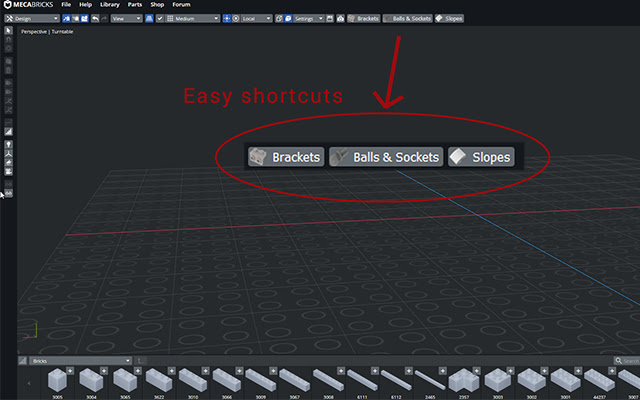Click the plus button on brick 6111
The image size is (640, 400).
click(375, 371)
